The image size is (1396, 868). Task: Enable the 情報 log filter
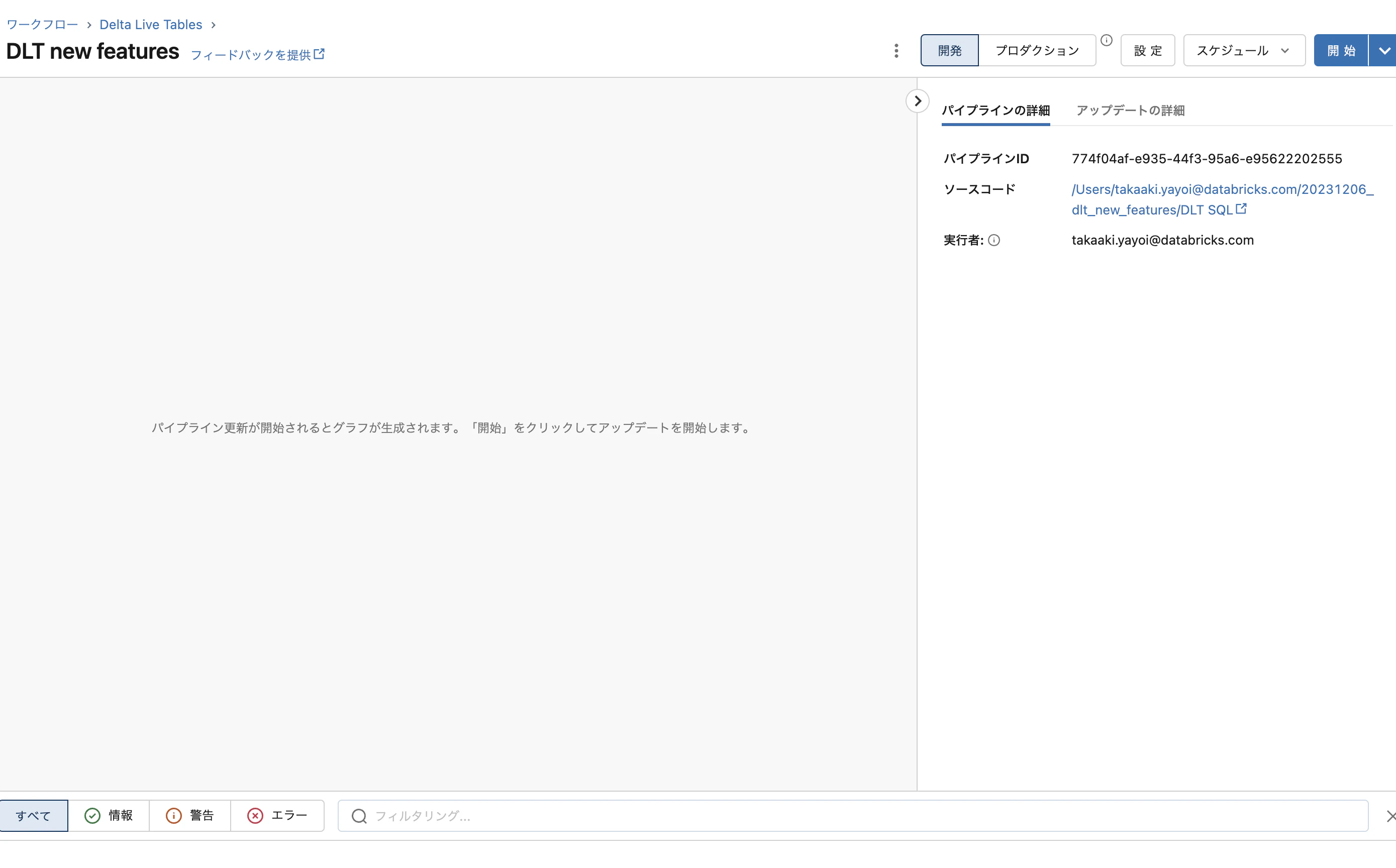(110, 815)
